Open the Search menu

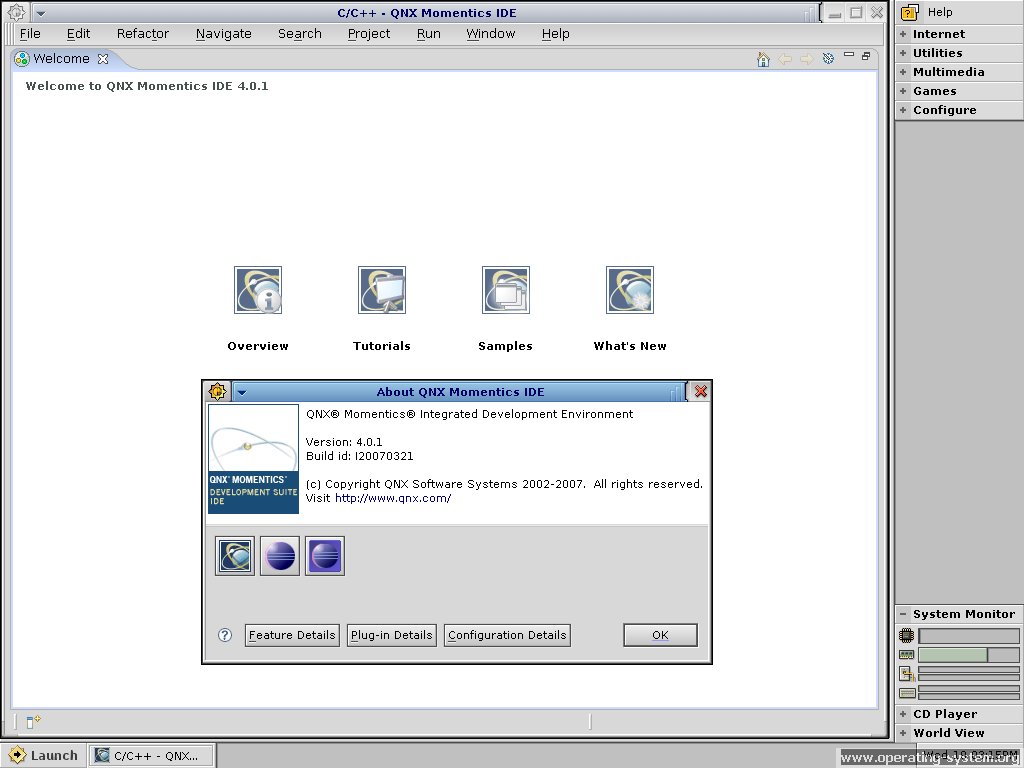300,34
